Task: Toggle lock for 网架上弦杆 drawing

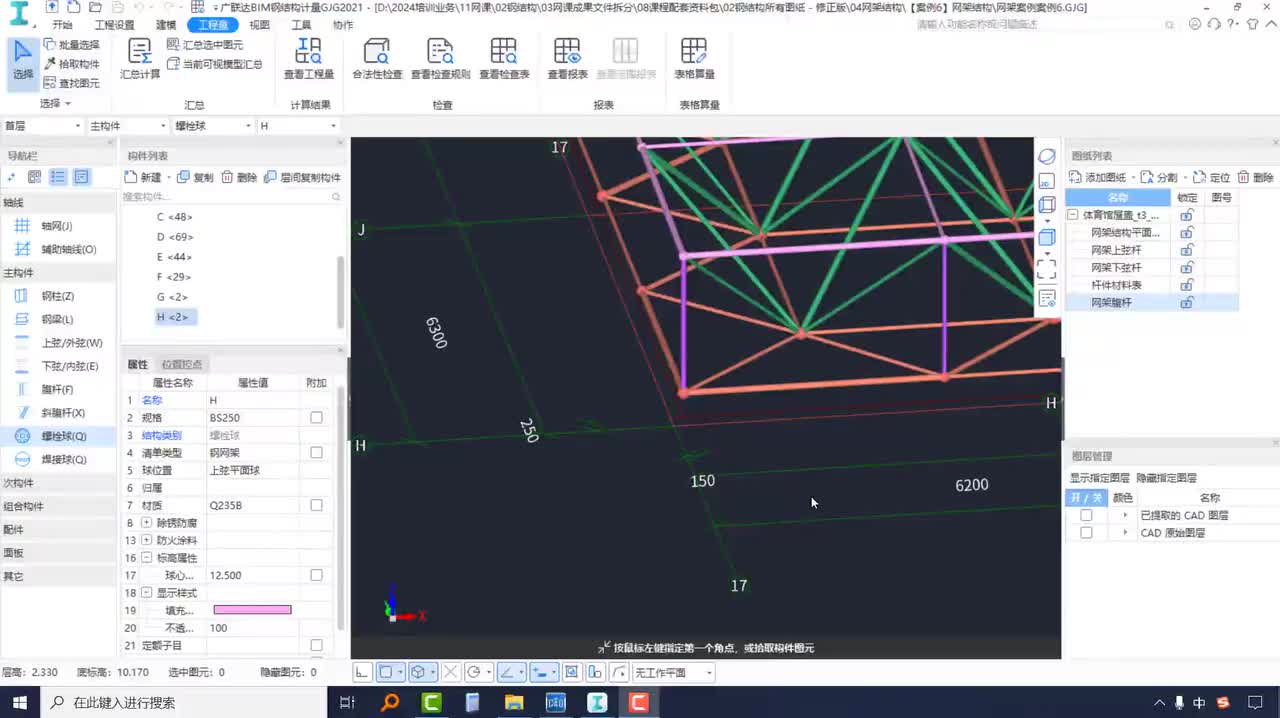Action: (x=1187, y=250)
